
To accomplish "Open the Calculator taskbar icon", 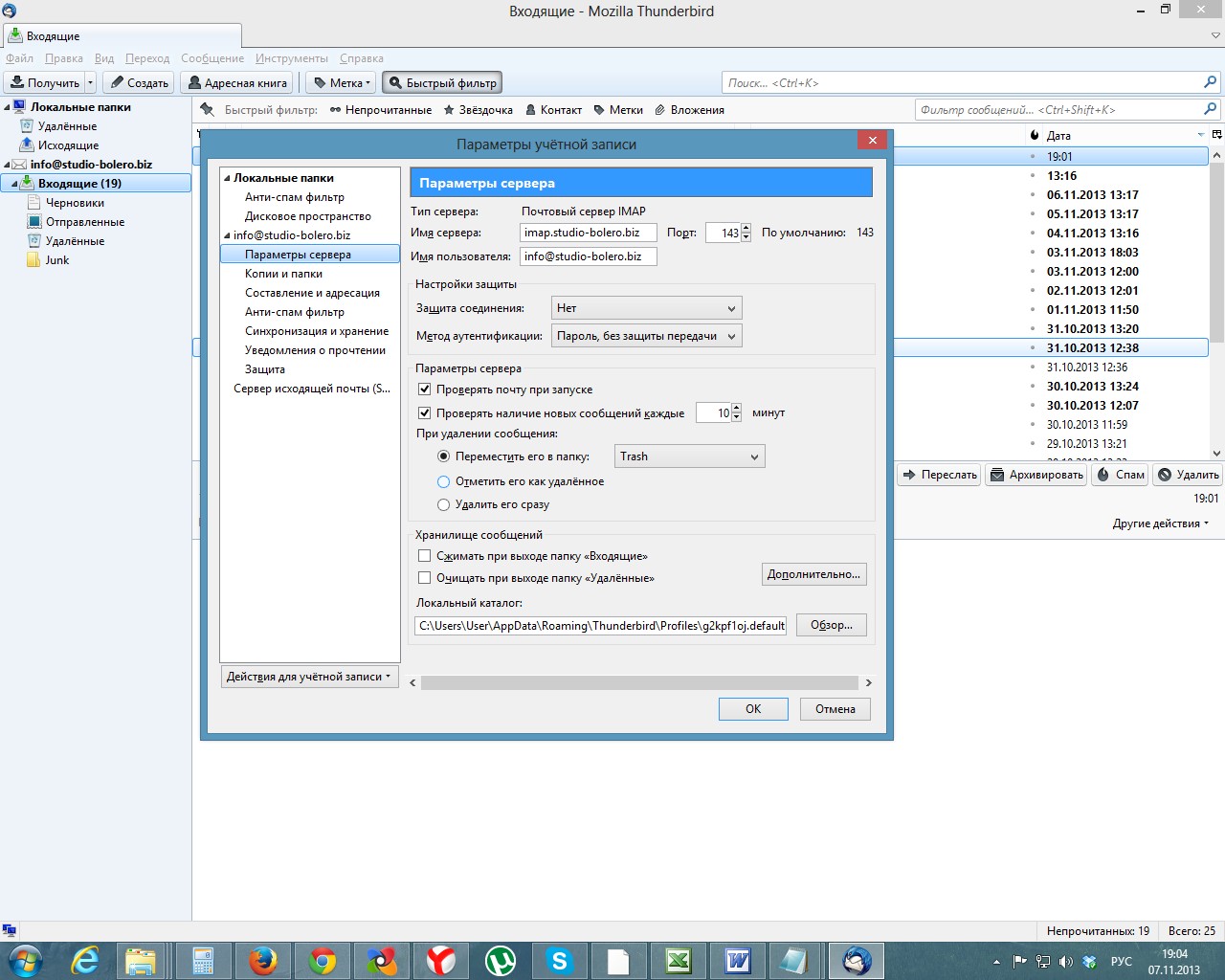I will [x=201, y=960].
